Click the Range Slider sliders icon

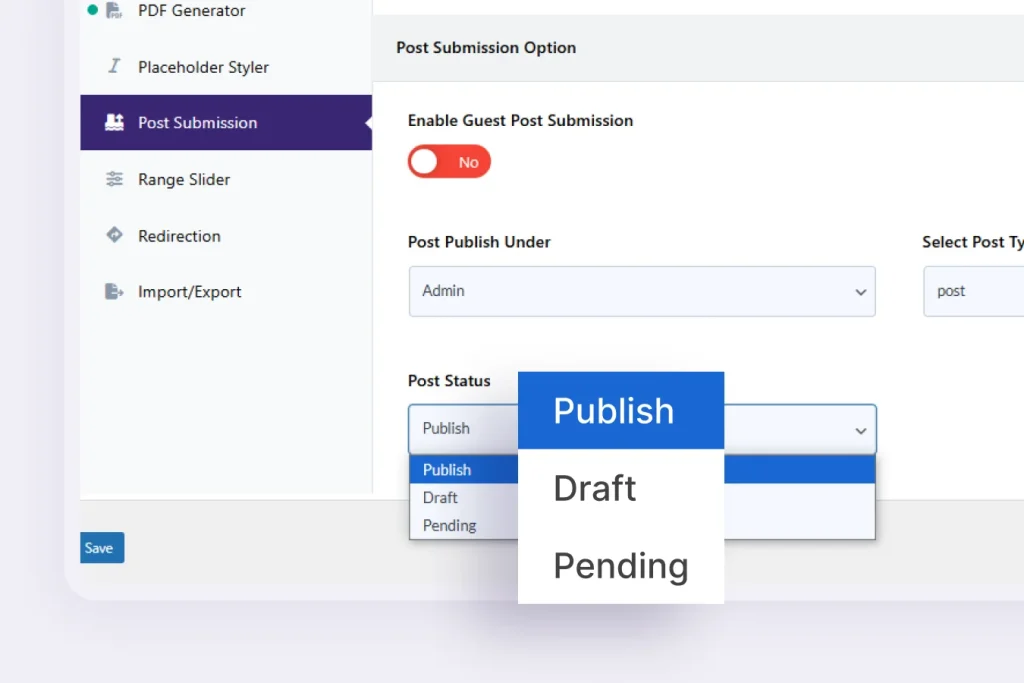pos(114,179)
